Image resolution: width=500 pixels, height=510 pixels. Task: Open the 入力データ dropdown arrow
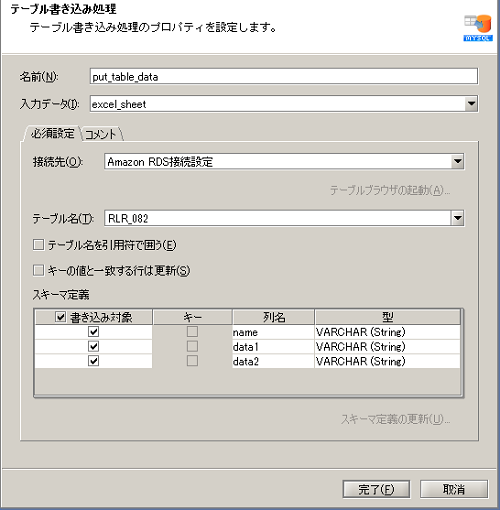(471, 104)
